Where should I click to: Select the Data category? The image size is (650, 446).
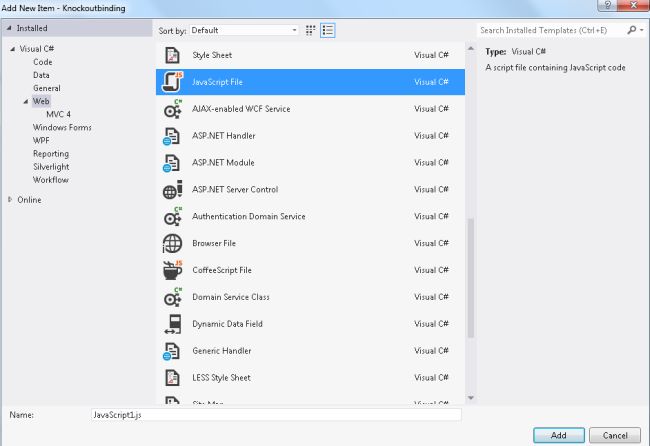tap(41, 75)
